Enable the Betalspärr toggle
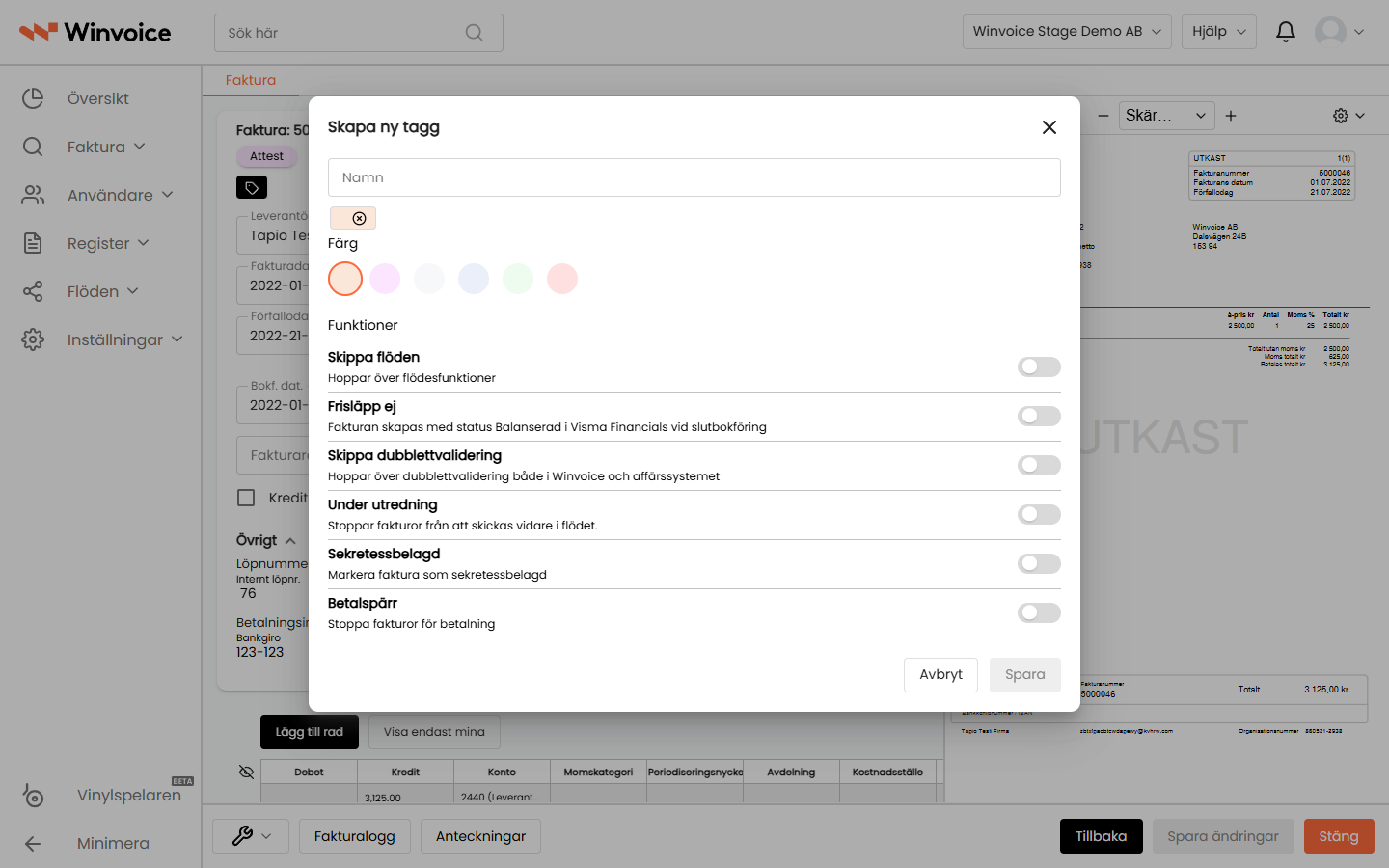 pos(1039,612)
